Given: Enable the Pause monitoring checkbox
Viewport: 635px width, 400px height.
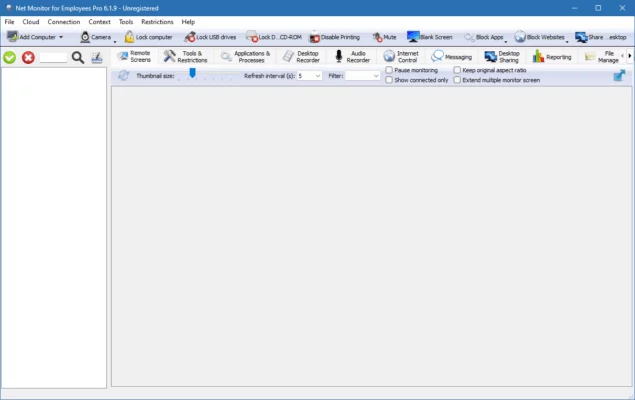Looking at the screenshot, I should [x=389, y=70].
